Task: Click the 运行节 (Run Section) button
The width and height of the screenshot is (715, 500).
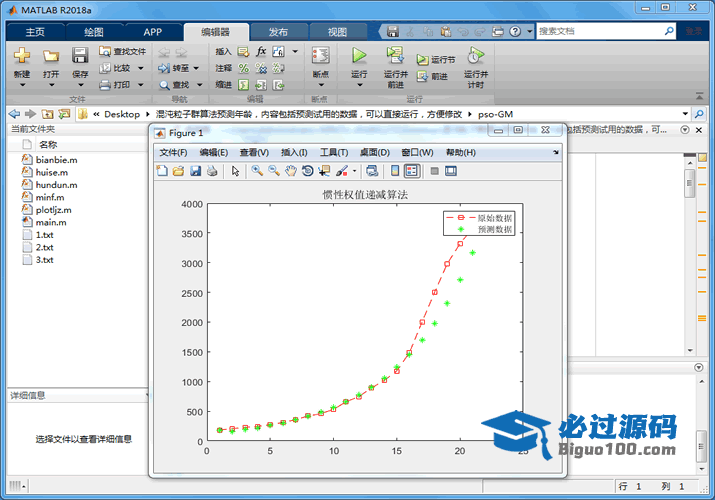Action: coord(436,60)
